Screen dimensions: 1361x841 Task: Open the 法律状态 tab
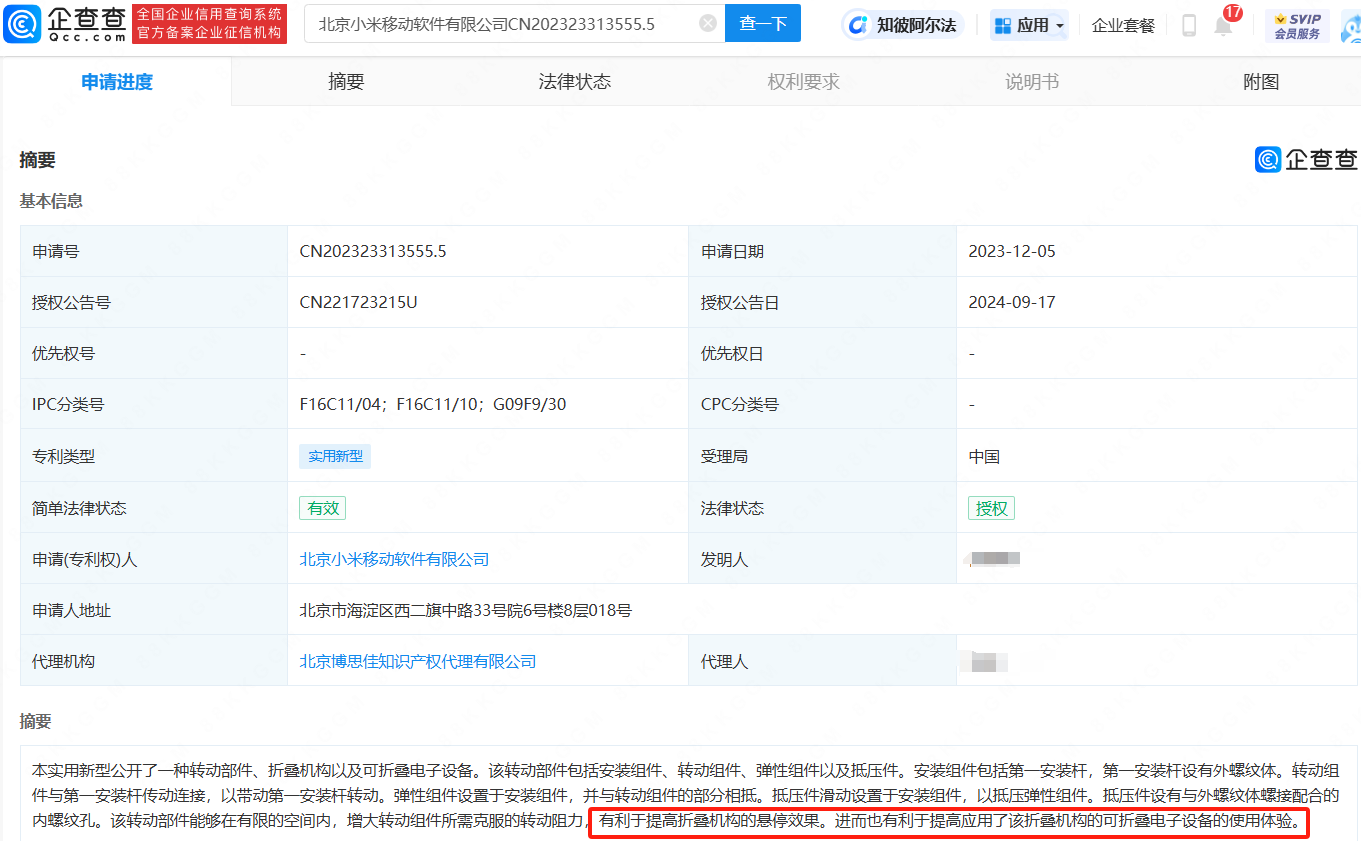coord(574,82)
